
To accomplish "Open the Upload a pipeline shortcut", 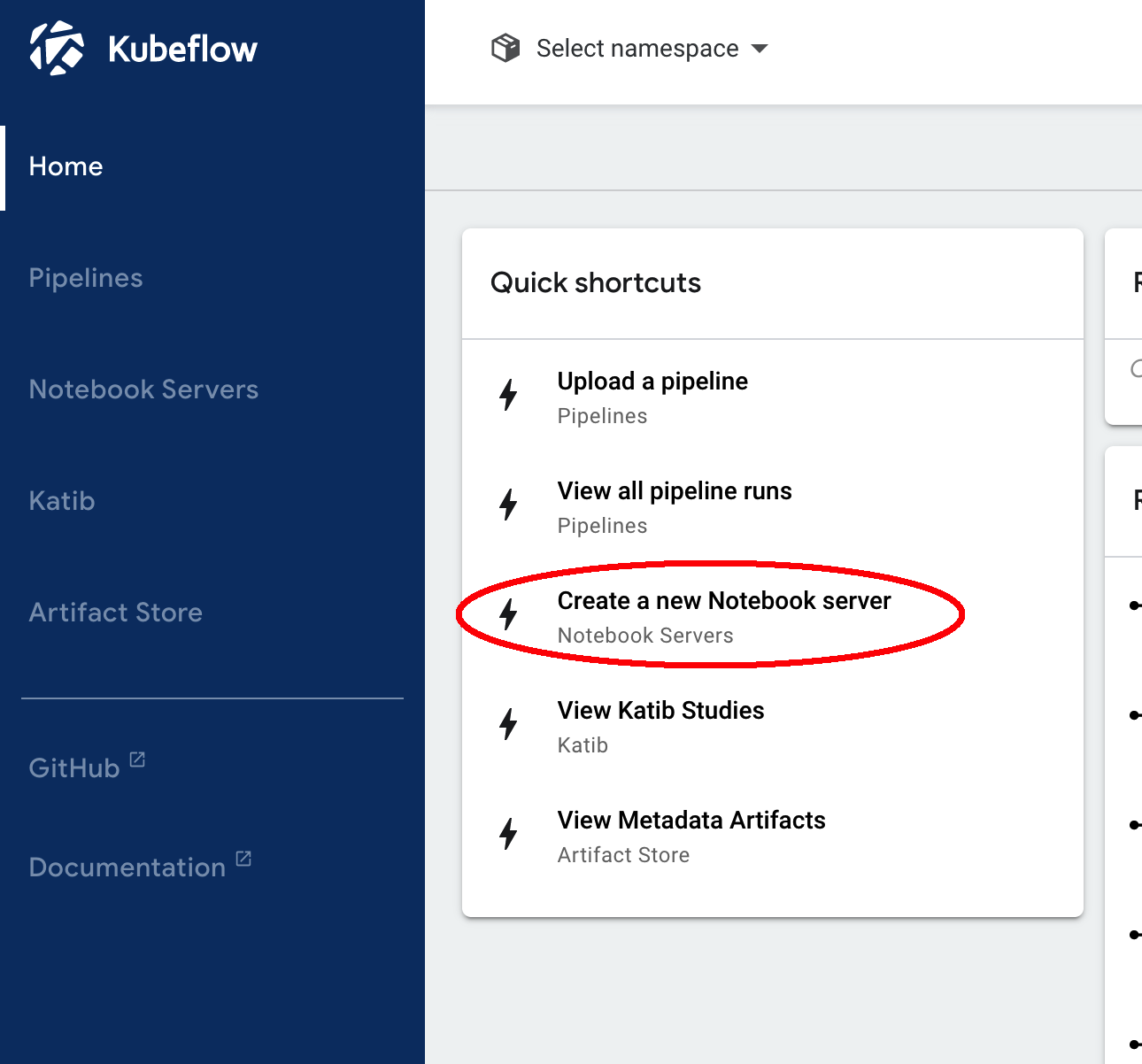I will click(x=652, y=382).
